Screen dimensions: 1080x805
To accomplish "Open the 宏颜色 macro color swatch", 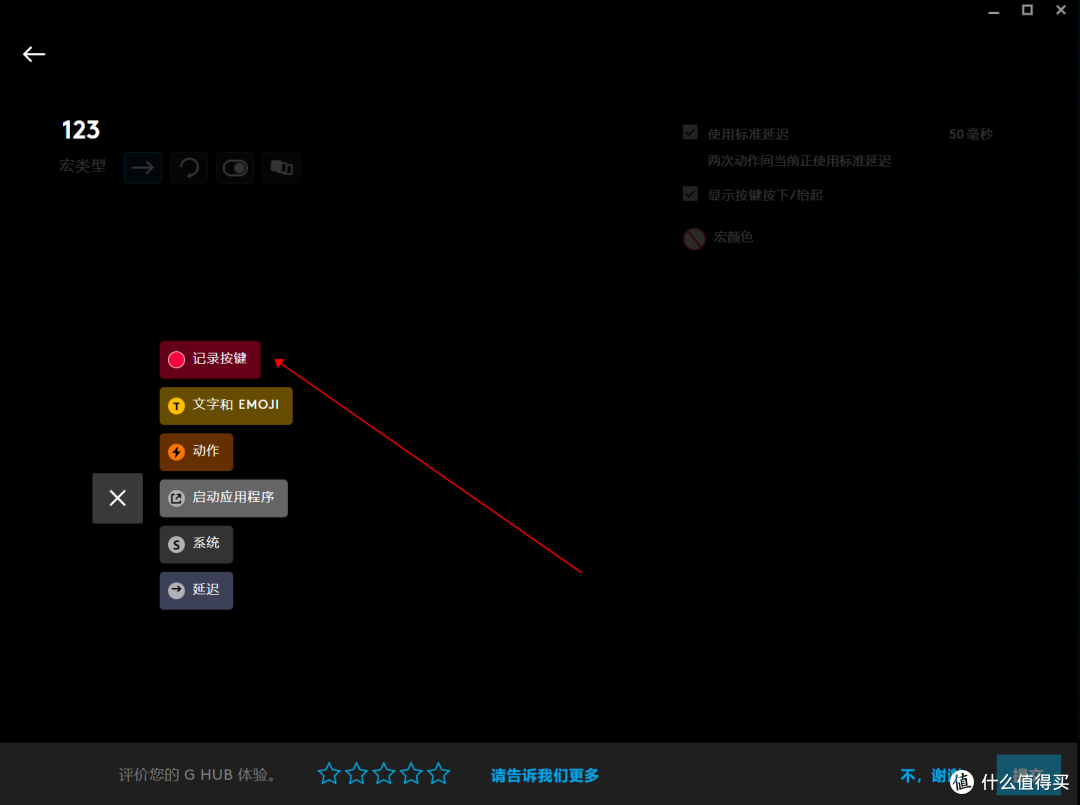I will [694, 238].
